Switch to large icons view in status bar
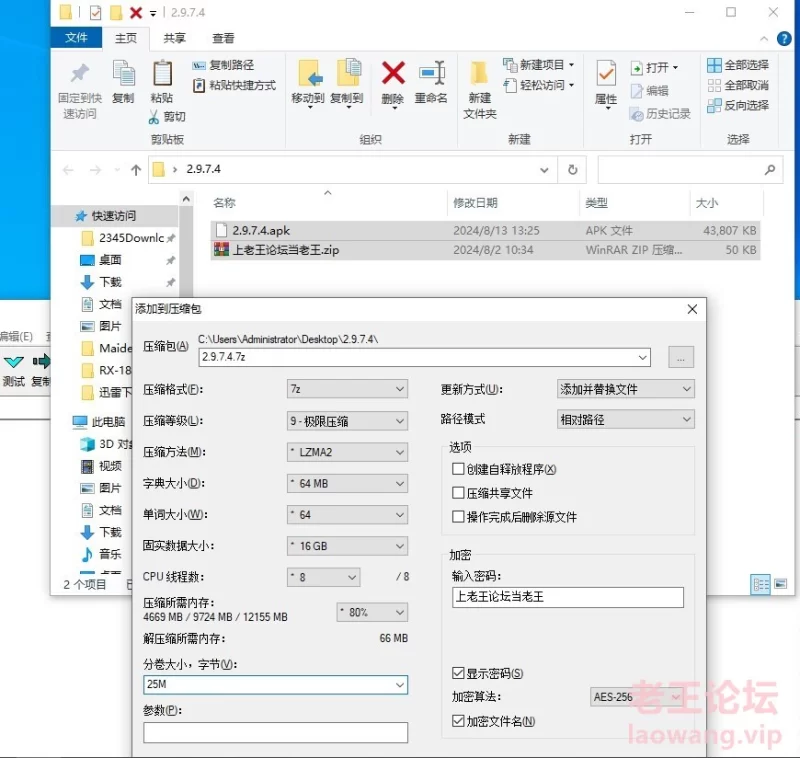This screenshot has height=758, width=800. (781, 584)
